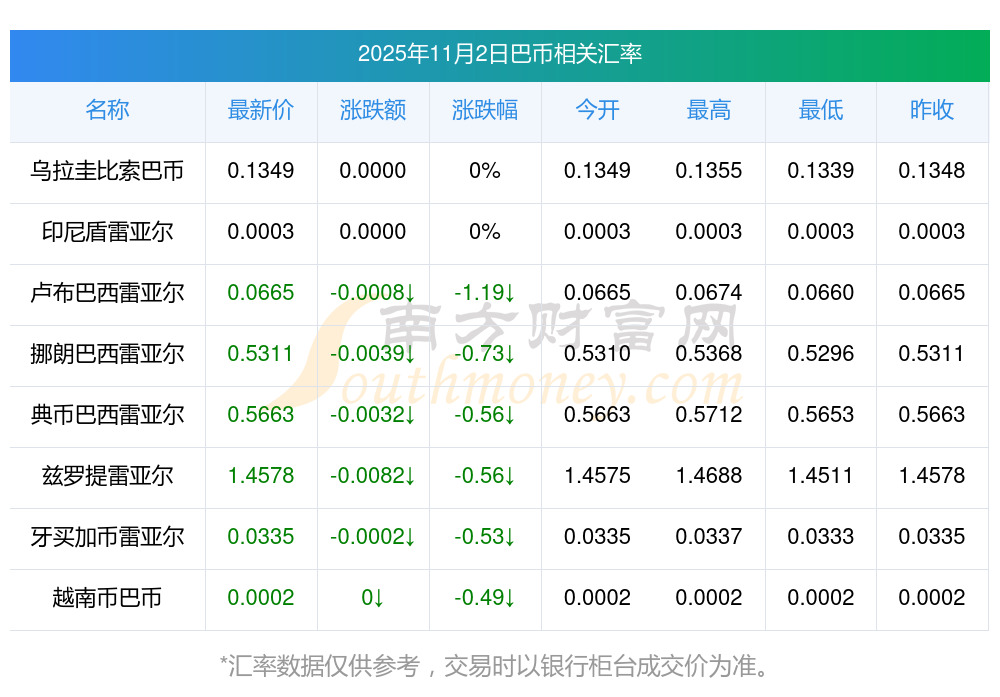Viewport: 1000px width, 697px height.
Task: Select the 典币巴西雷亚尔 row name
Action: 107,415
